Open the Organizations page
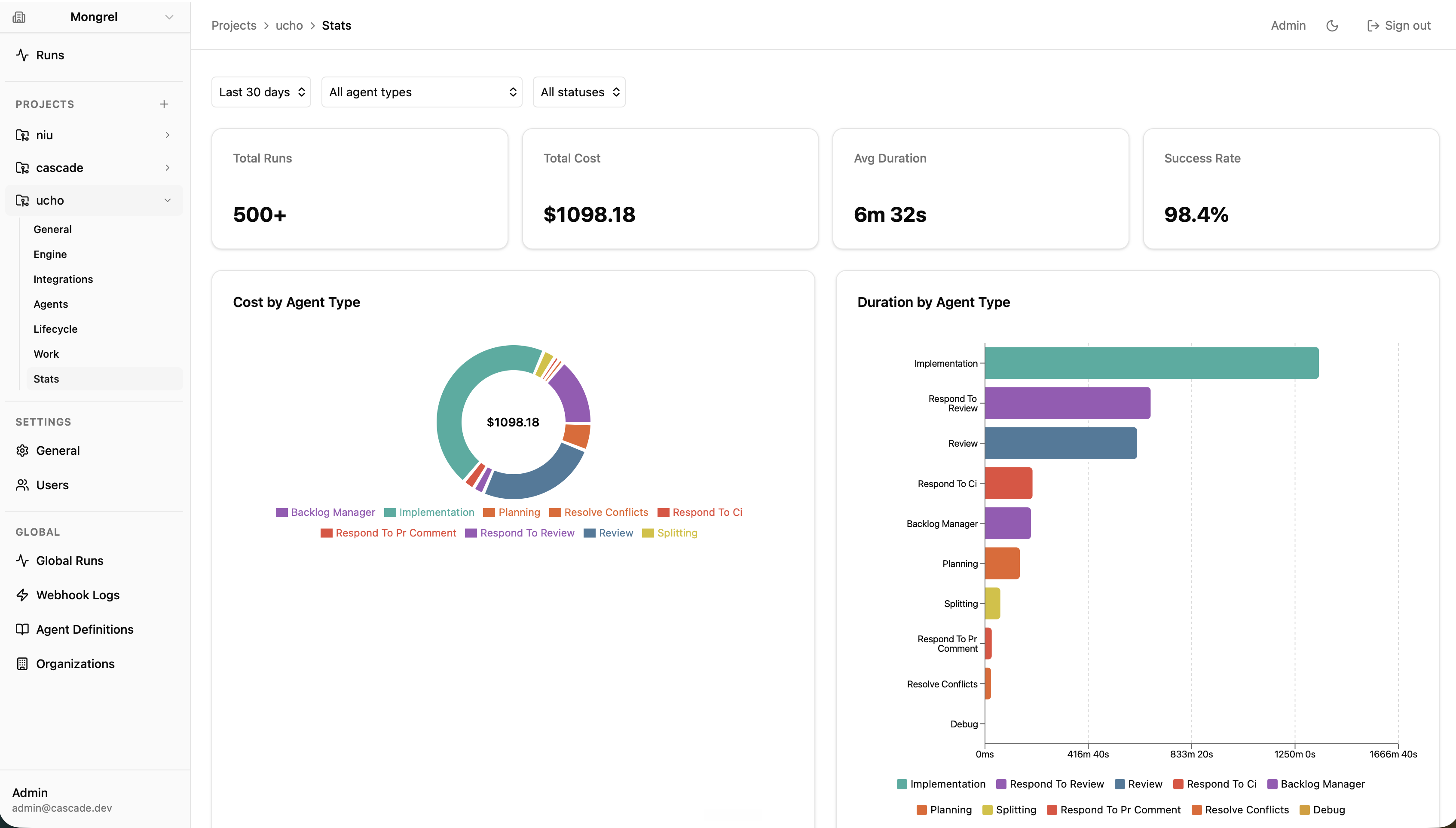1456x828 pixels. [x=94, y=664]
